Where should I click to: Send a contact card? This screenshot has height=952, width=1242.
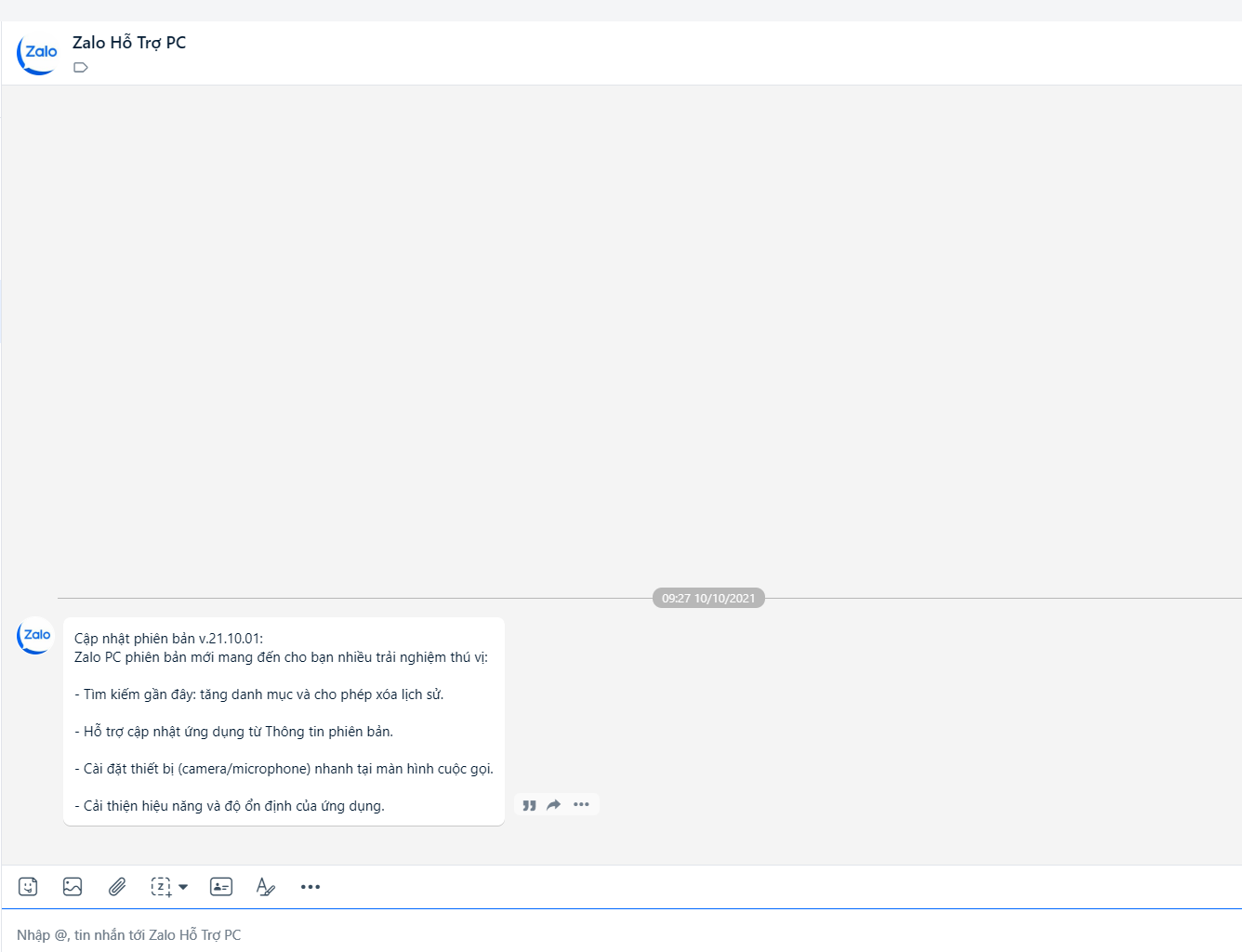click(221, 887)
